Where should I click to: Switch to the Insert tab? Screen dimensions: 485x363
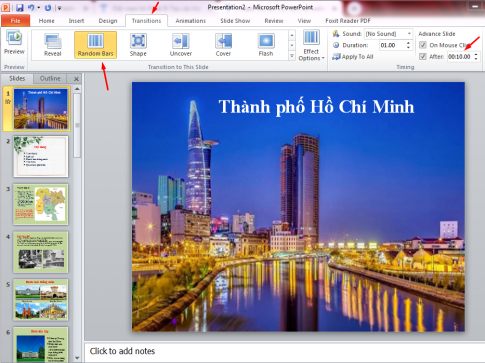[76, 21]
